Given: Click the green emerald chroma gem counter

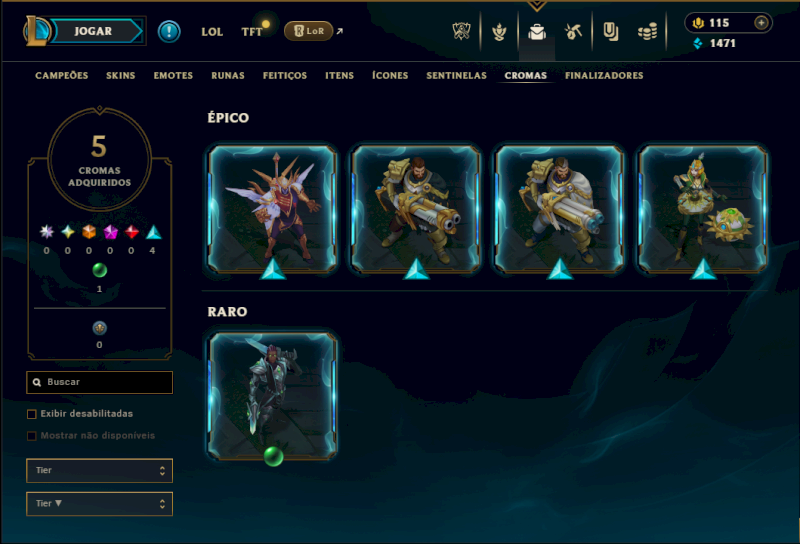Looking at the screenshot, I should coord(99,270).
